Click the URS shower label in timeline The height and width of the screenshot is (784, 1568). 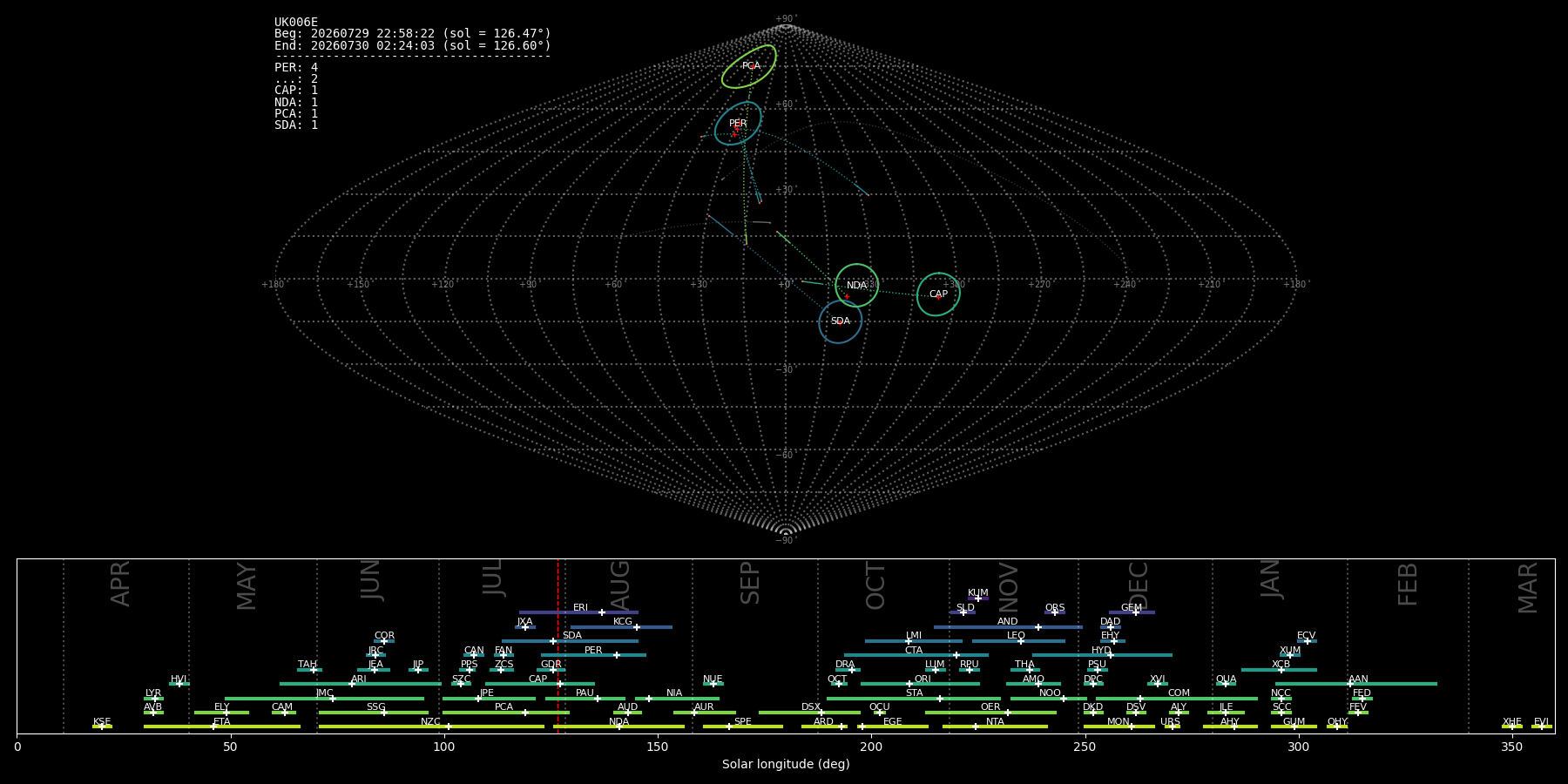pos(1170,722)
